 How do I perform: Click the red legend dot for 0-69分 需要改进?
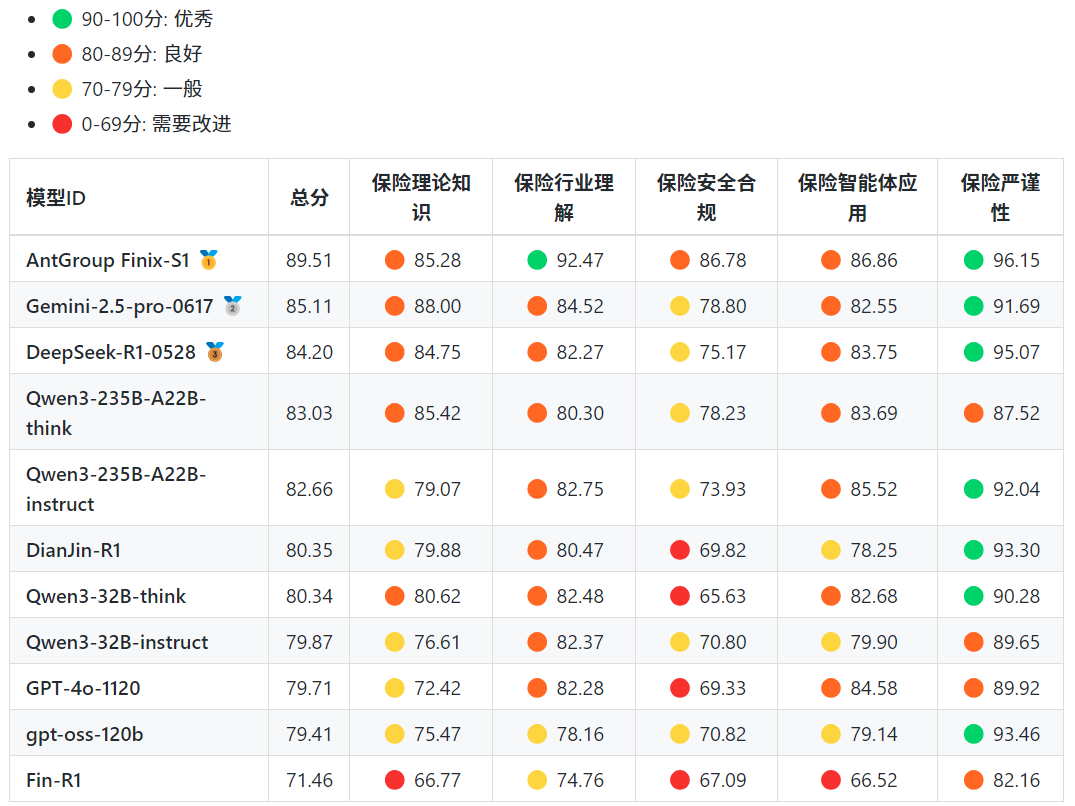click(x=63, y=124)
